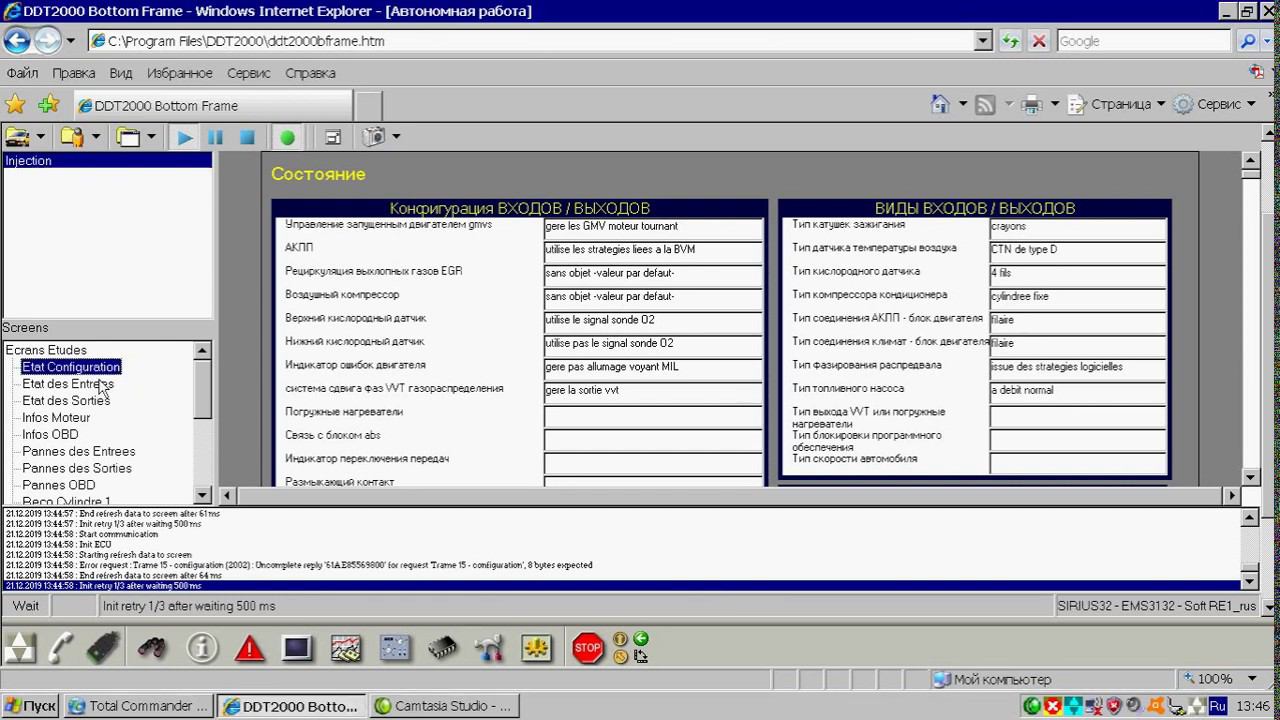Open the binoculars search icon
This screenshot has width=1280, height=720.
pos(152,648)
